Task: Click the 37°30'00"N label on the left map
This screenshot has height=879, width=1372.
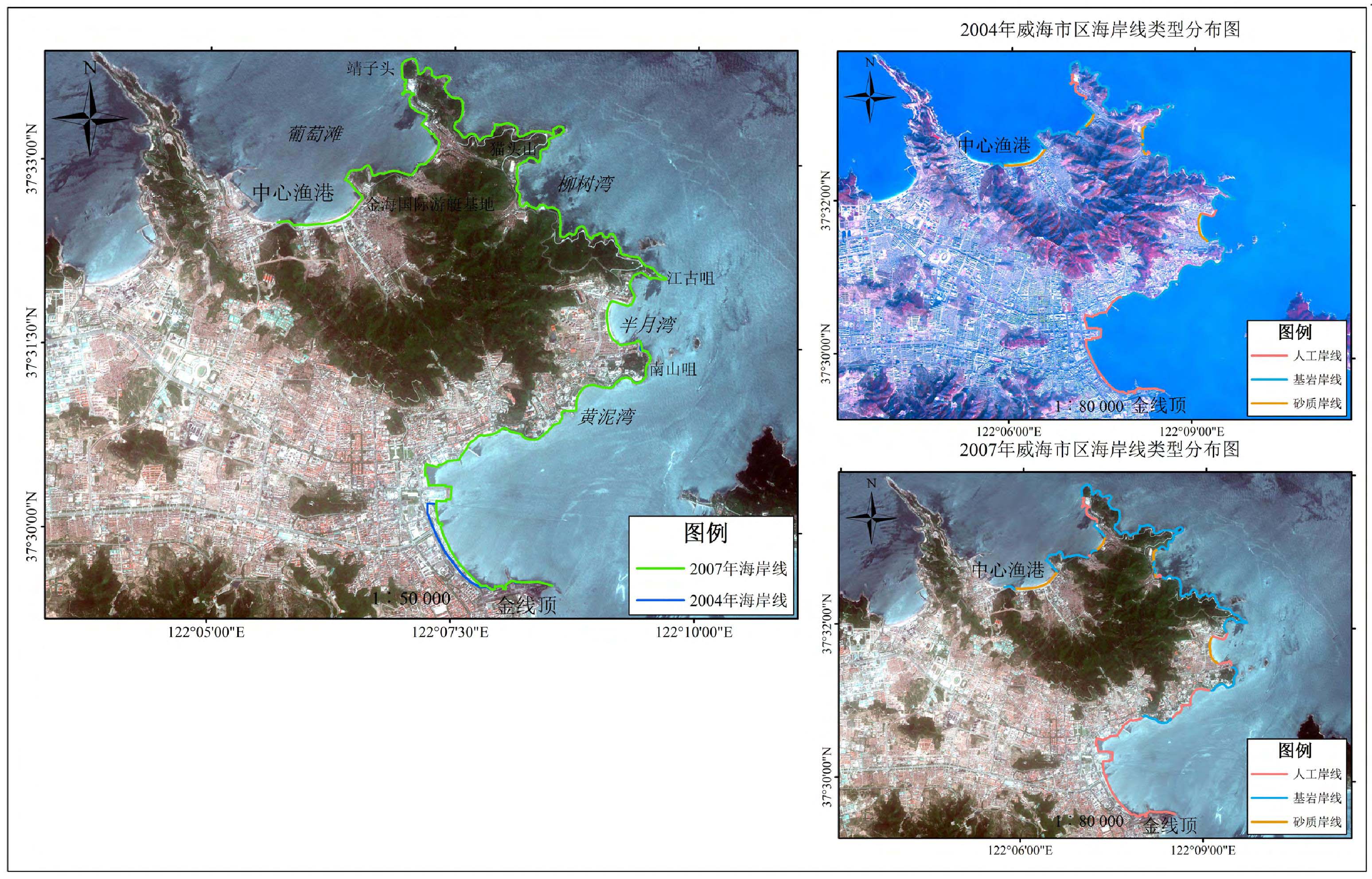Action: tap(32, 527)
